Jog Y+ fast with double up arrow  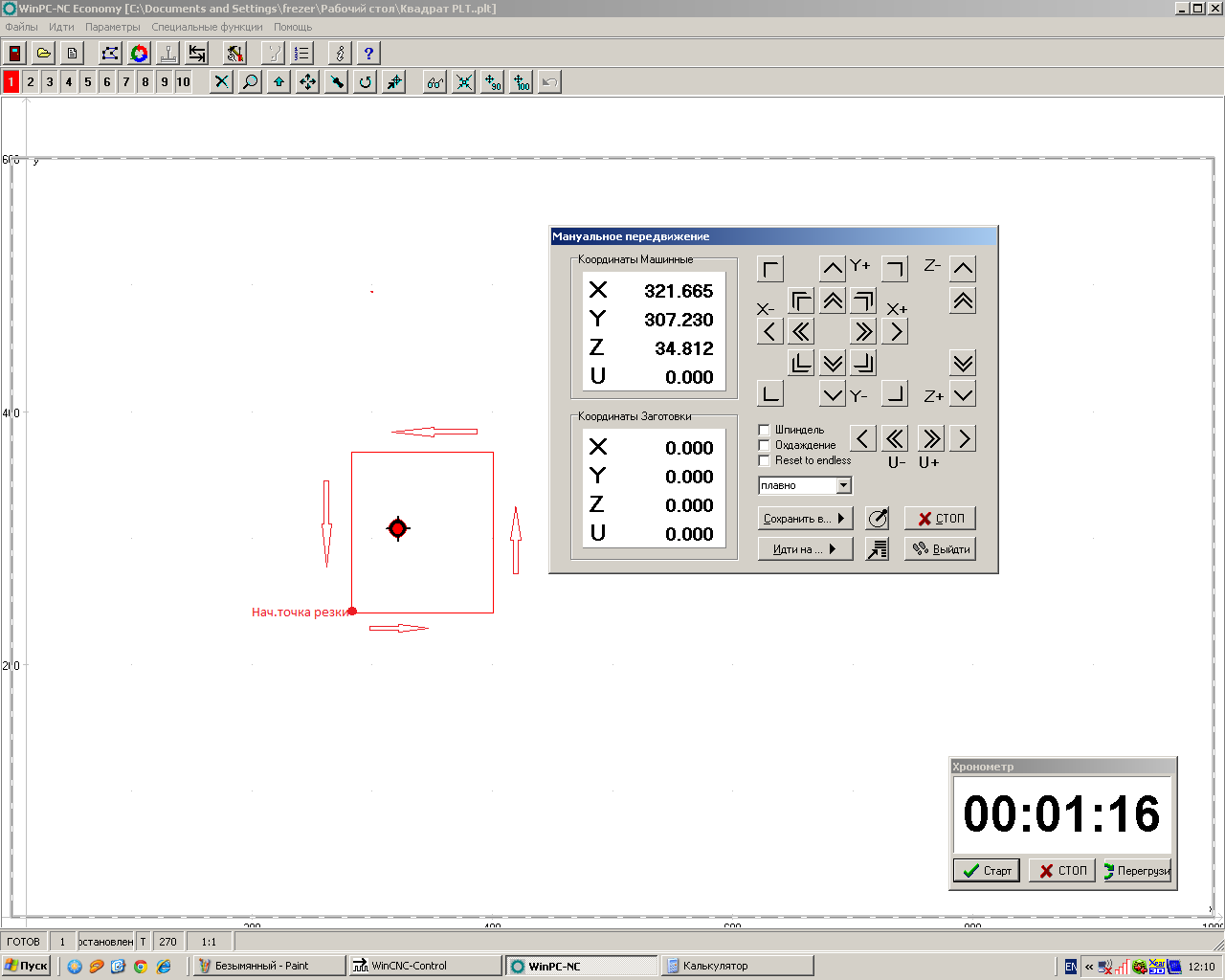click(x=833, y=301)
